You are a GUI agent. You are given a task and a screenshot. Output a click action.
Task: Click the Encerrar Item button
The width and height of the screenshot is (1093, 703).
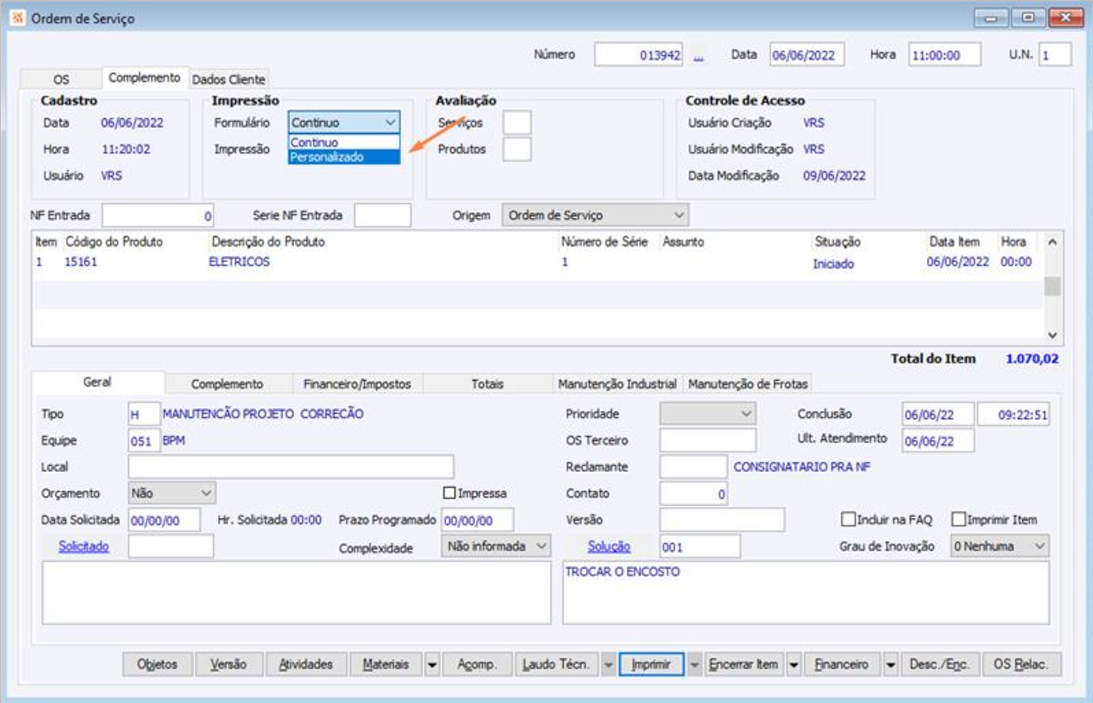pyautogui.click(x=744, y=665)
